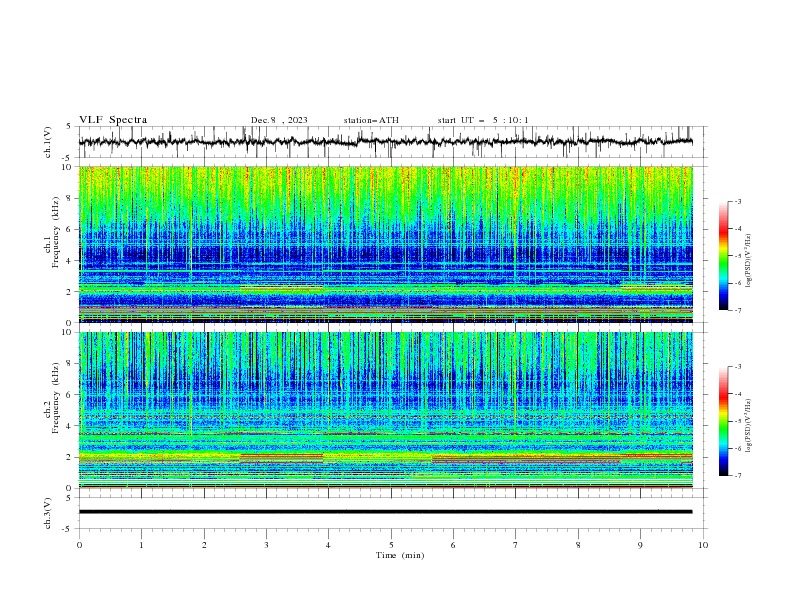The height and width of the screenshot is (612, 792).
Task: Click the '-7' tick on ch.2 colorbar
Action: [738, 476]
